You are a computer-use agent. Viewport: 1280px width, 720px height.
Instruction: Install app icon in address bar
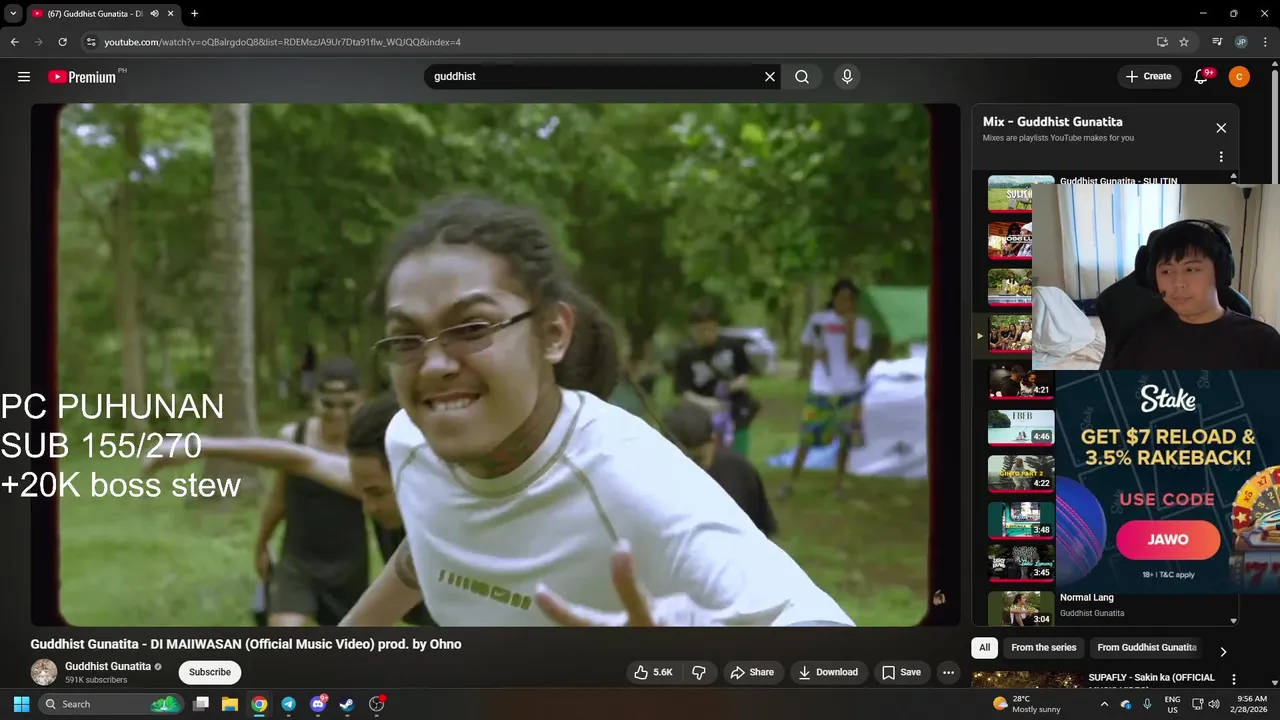pyautogui.click(x=1162, y=42)
